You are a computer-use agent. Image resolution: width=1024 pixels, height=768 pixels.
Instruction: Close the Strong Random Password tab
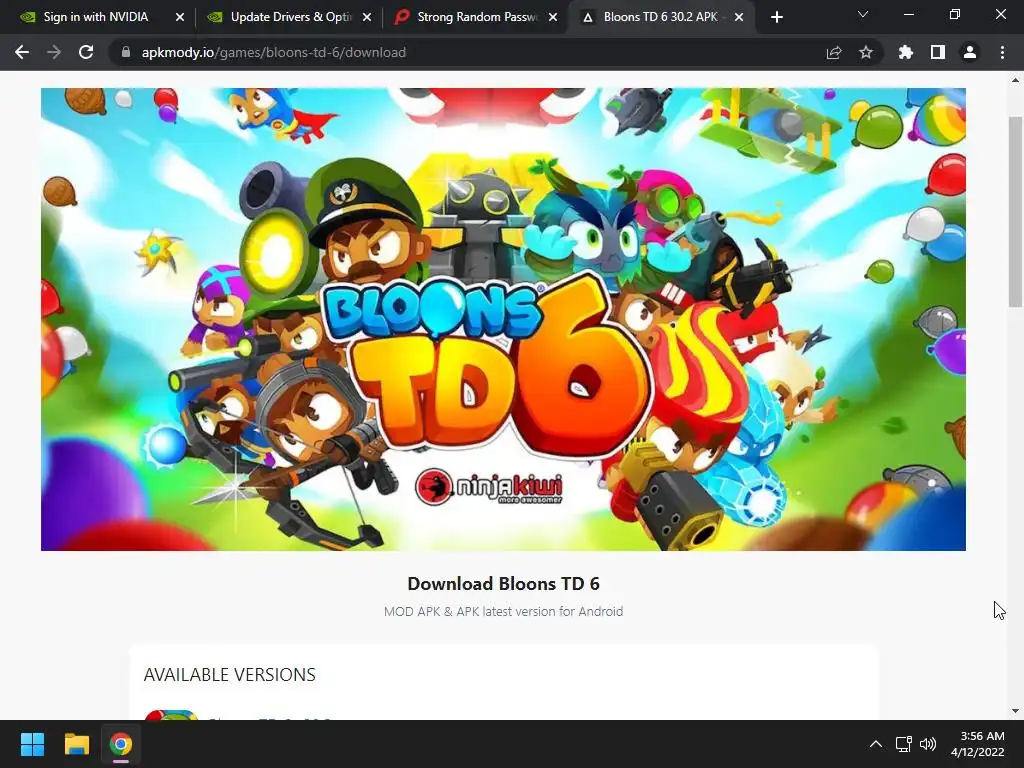[553, 17]
